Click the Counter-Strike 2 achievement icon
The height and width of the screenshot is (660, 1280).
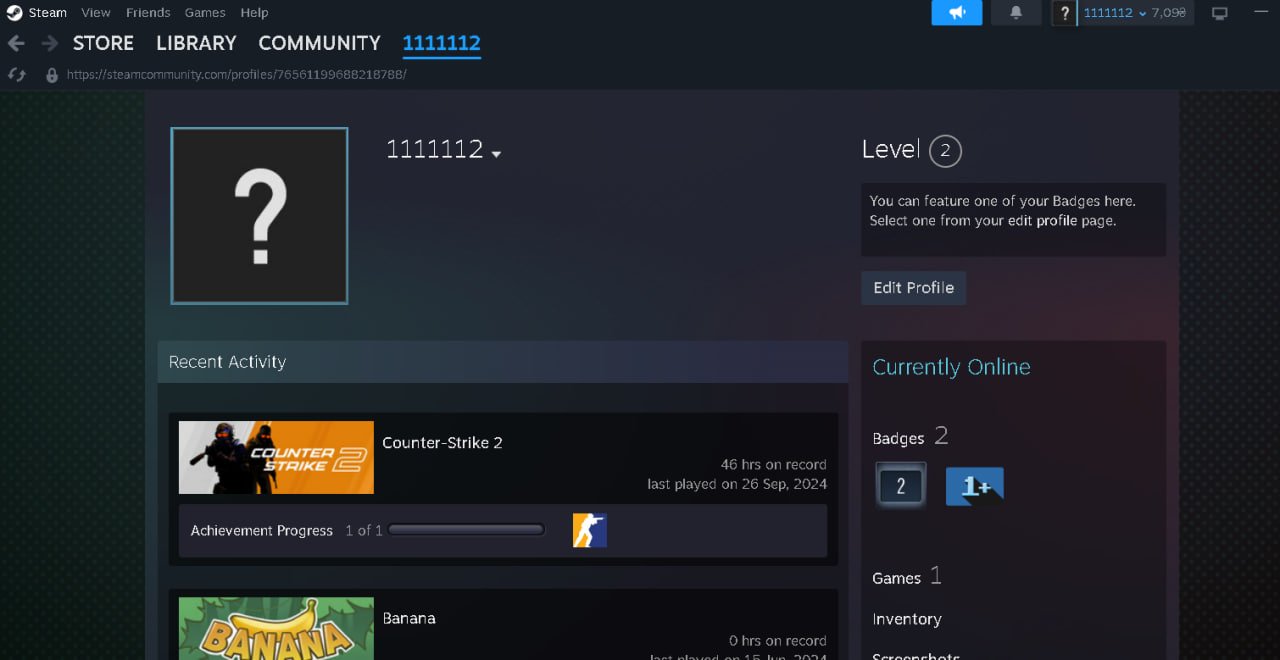click(x=590, y=530)
